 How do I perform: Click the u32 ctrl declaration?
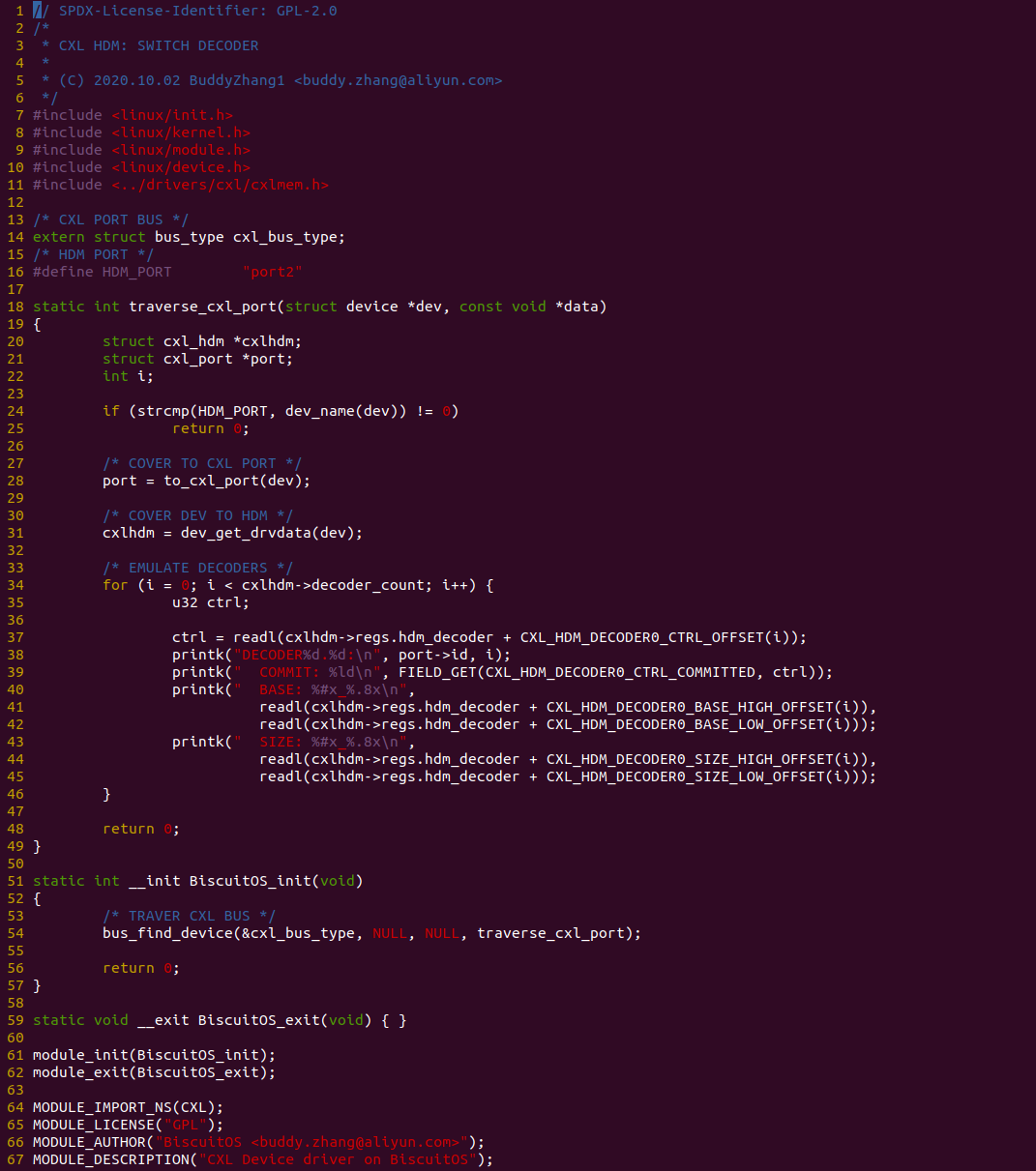coord(210,602)
